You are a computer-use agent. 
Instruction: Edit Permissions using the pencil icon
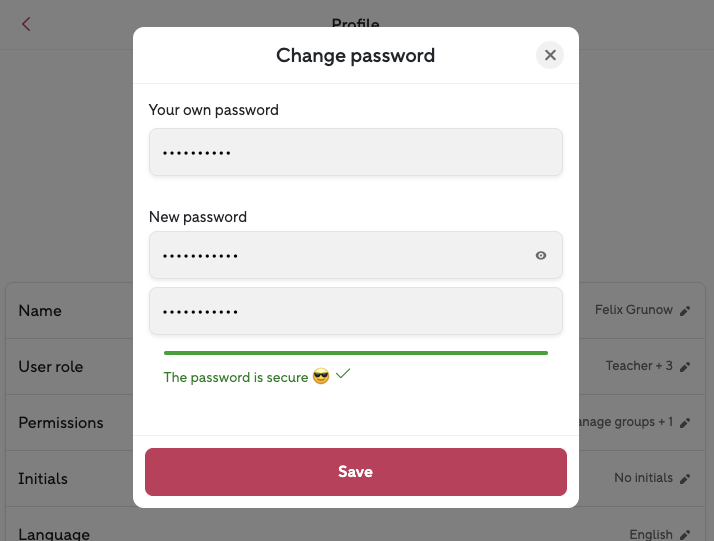coord(685,423)
